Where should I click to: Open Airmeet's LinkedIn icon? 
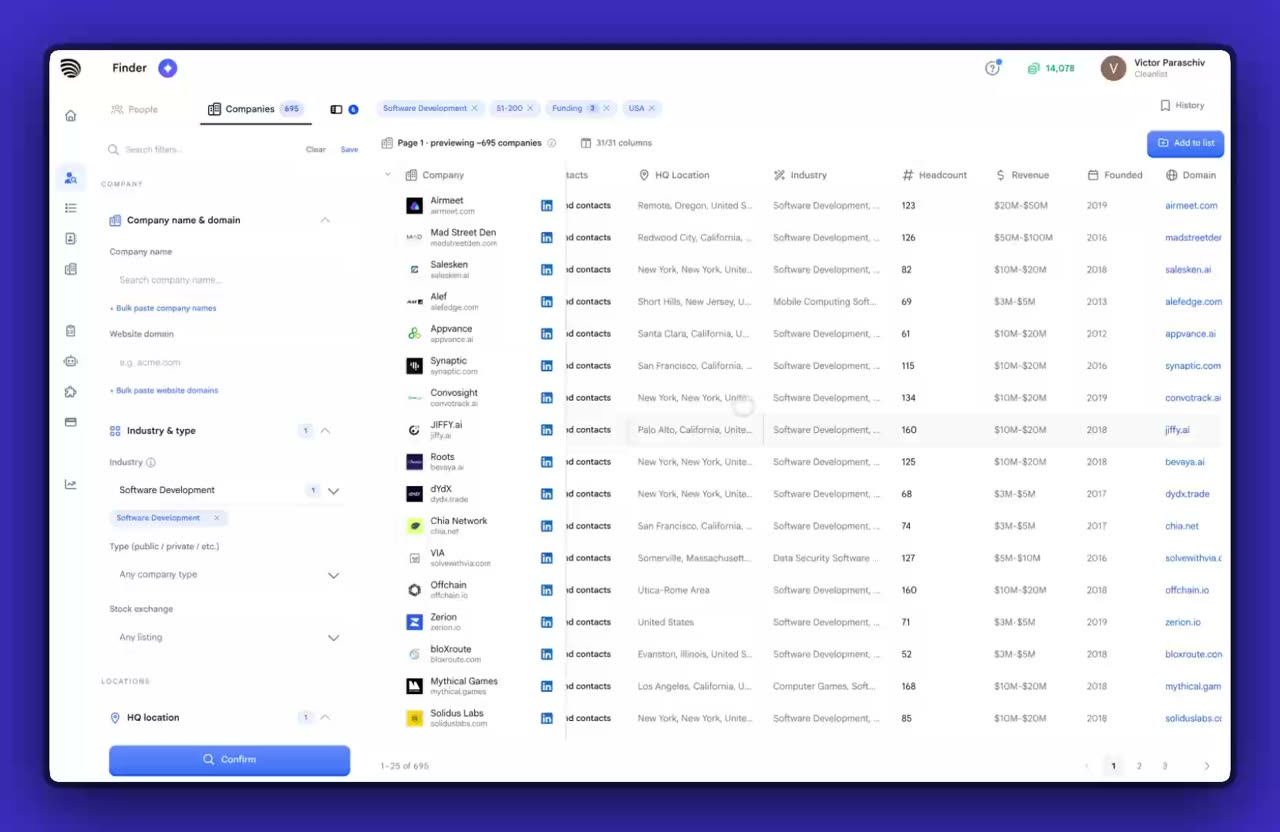(x=547, y=205)
